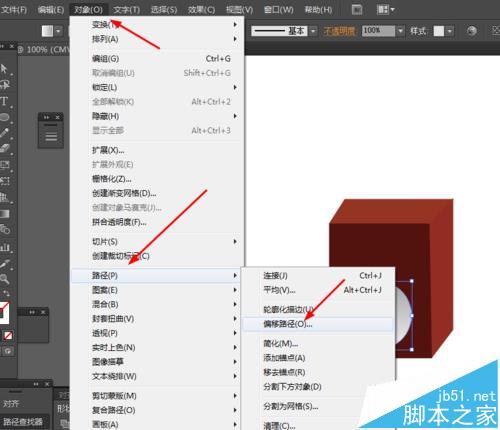Switch to the 对齐 panel tab
Screen dimensions: 500x430
tap(11, 404)
